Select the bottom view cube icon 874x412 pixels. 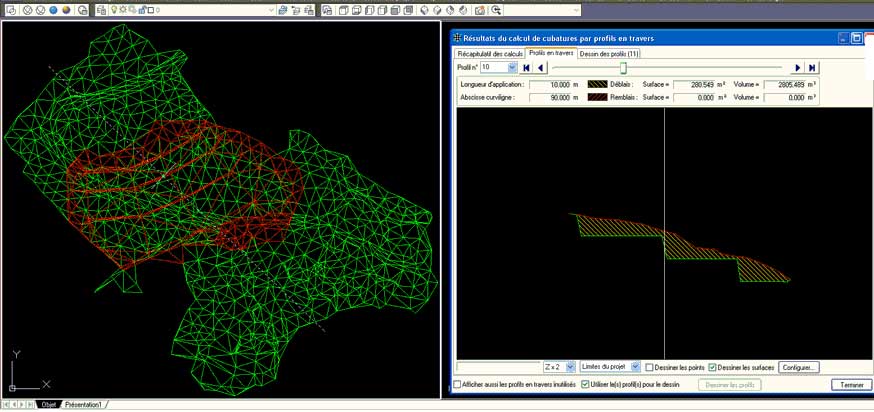point(356,10)
